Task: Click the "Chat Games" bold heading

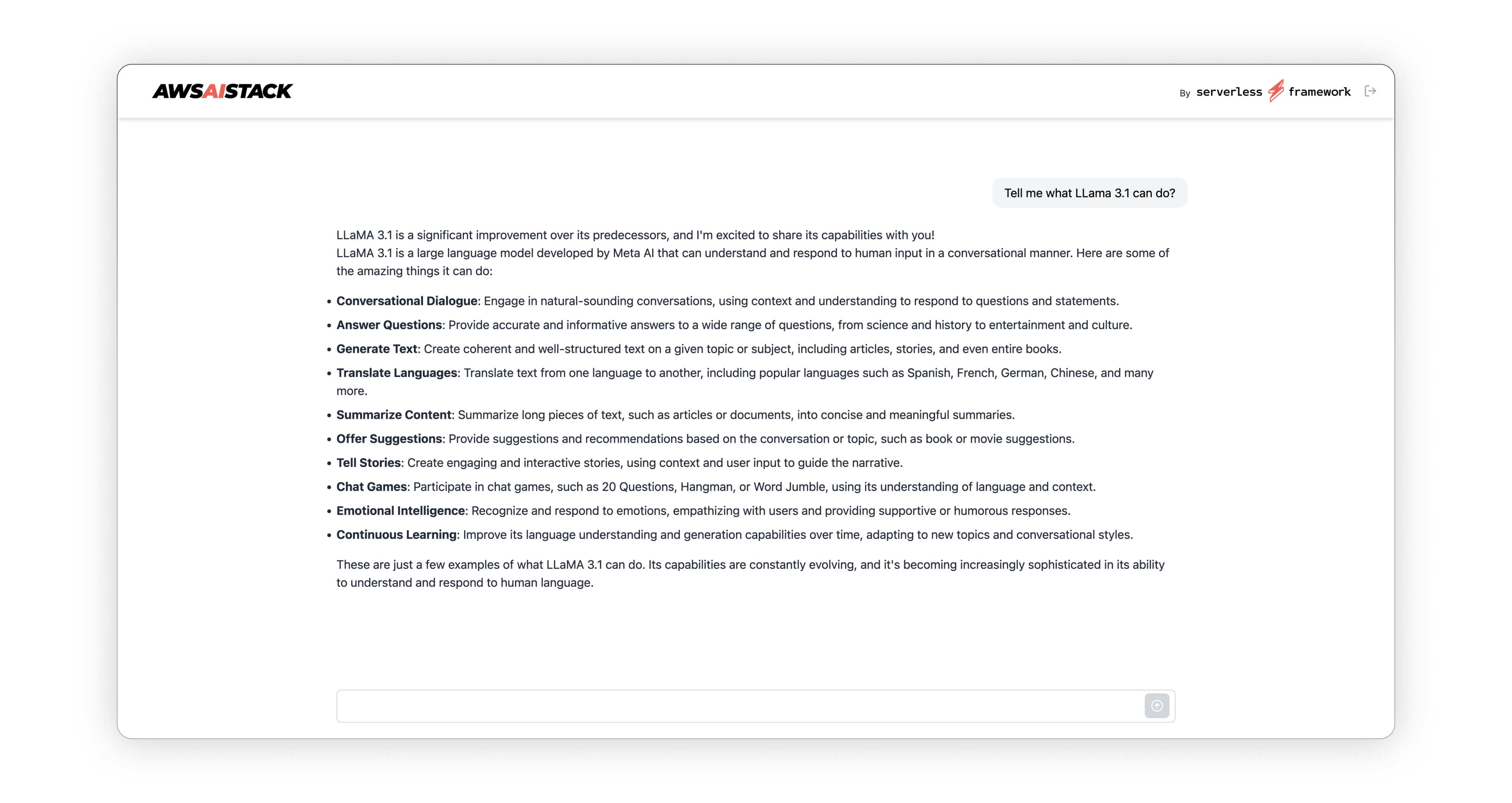Action: tap(371, 487)
